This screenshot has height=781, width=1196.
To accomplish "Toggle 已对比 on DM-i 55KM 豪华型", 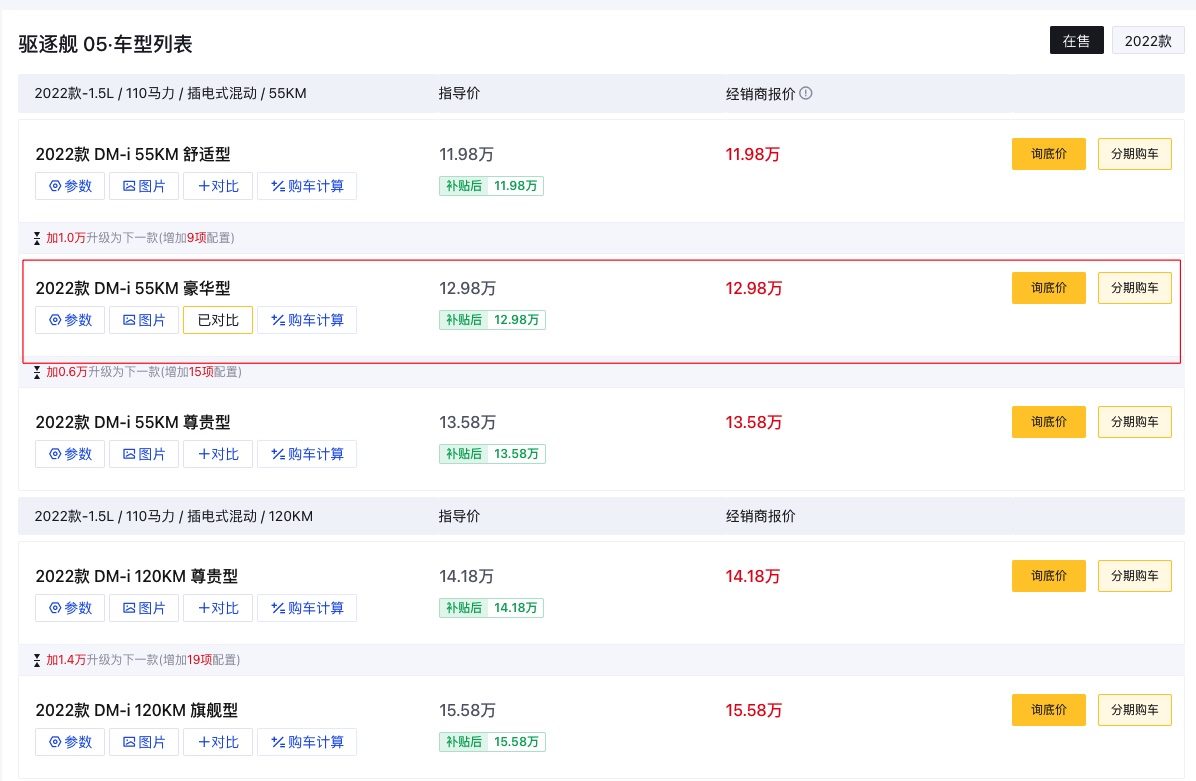I will 218,320.
